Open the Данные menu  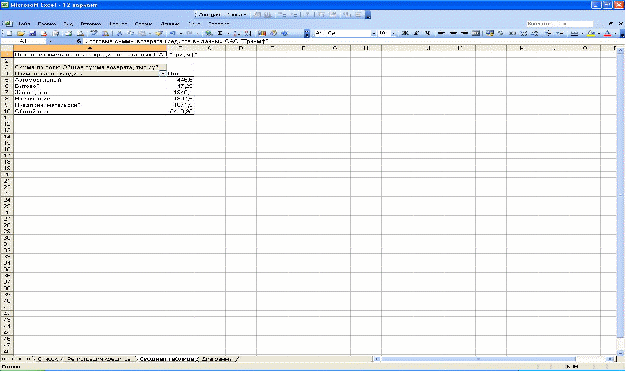click(169, 24)
